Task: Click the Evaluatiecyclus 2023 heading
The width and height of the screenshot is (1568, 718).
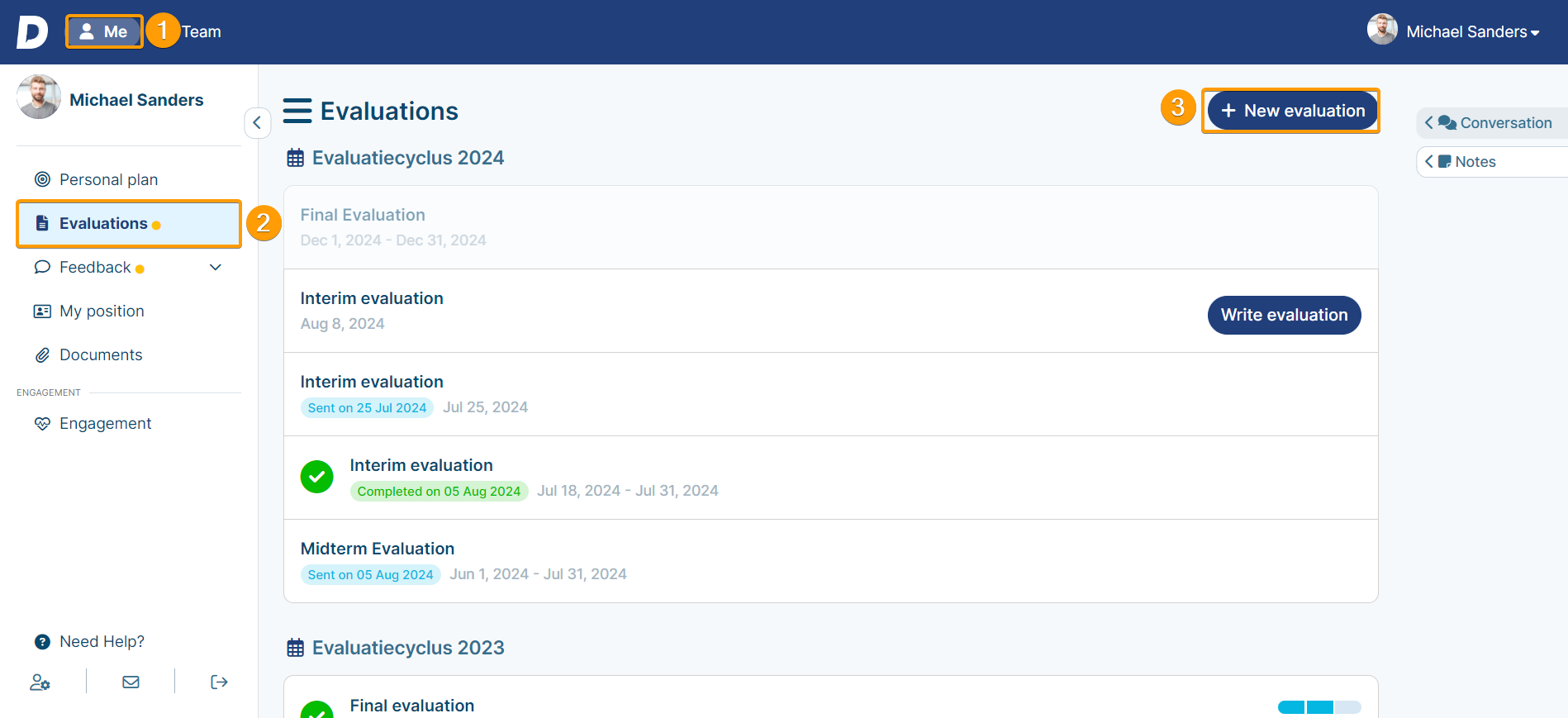Action: coord(408,648)
